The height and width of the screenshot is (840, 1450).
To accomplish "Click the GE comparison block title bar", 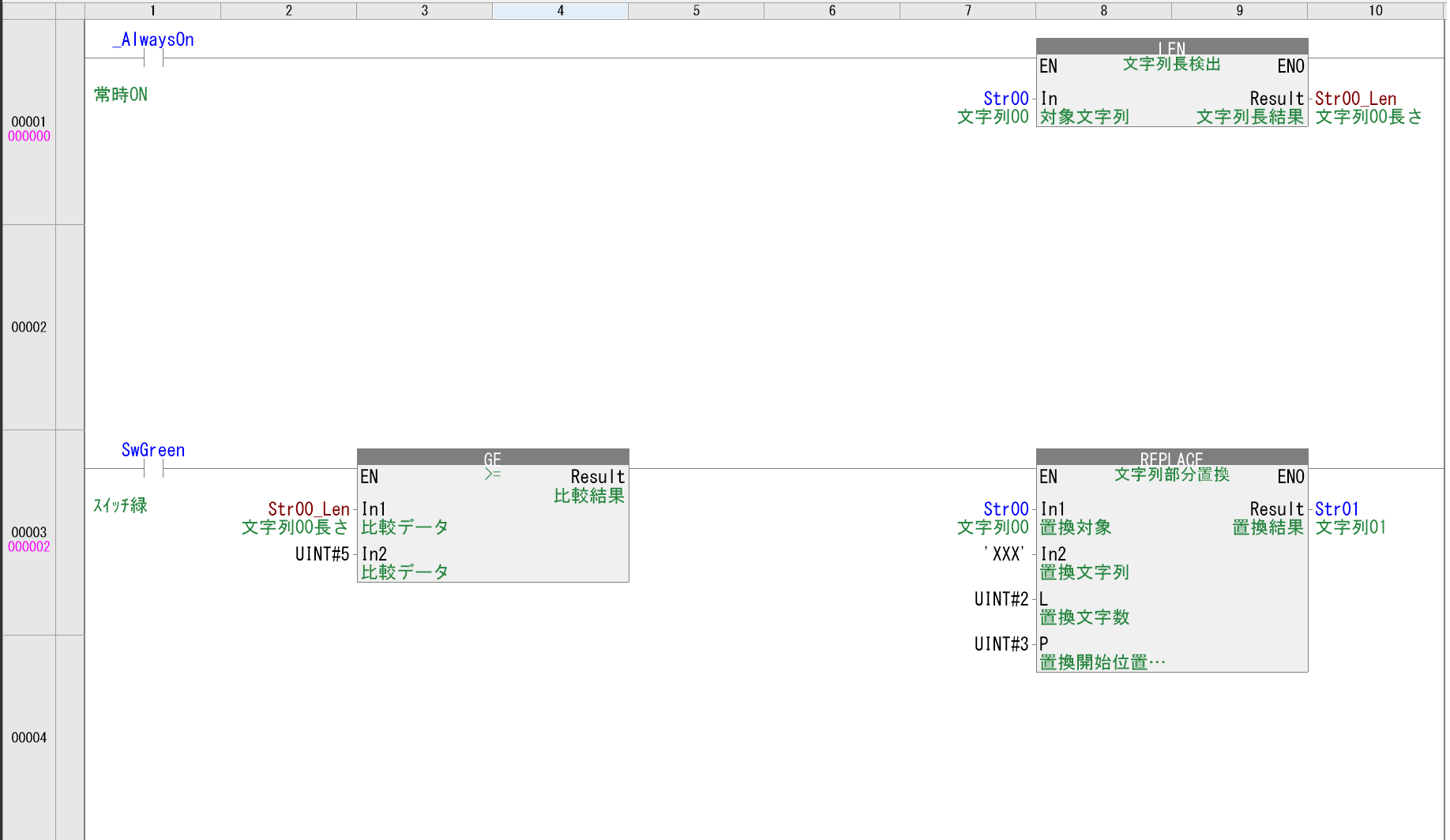I will [492, 457].
